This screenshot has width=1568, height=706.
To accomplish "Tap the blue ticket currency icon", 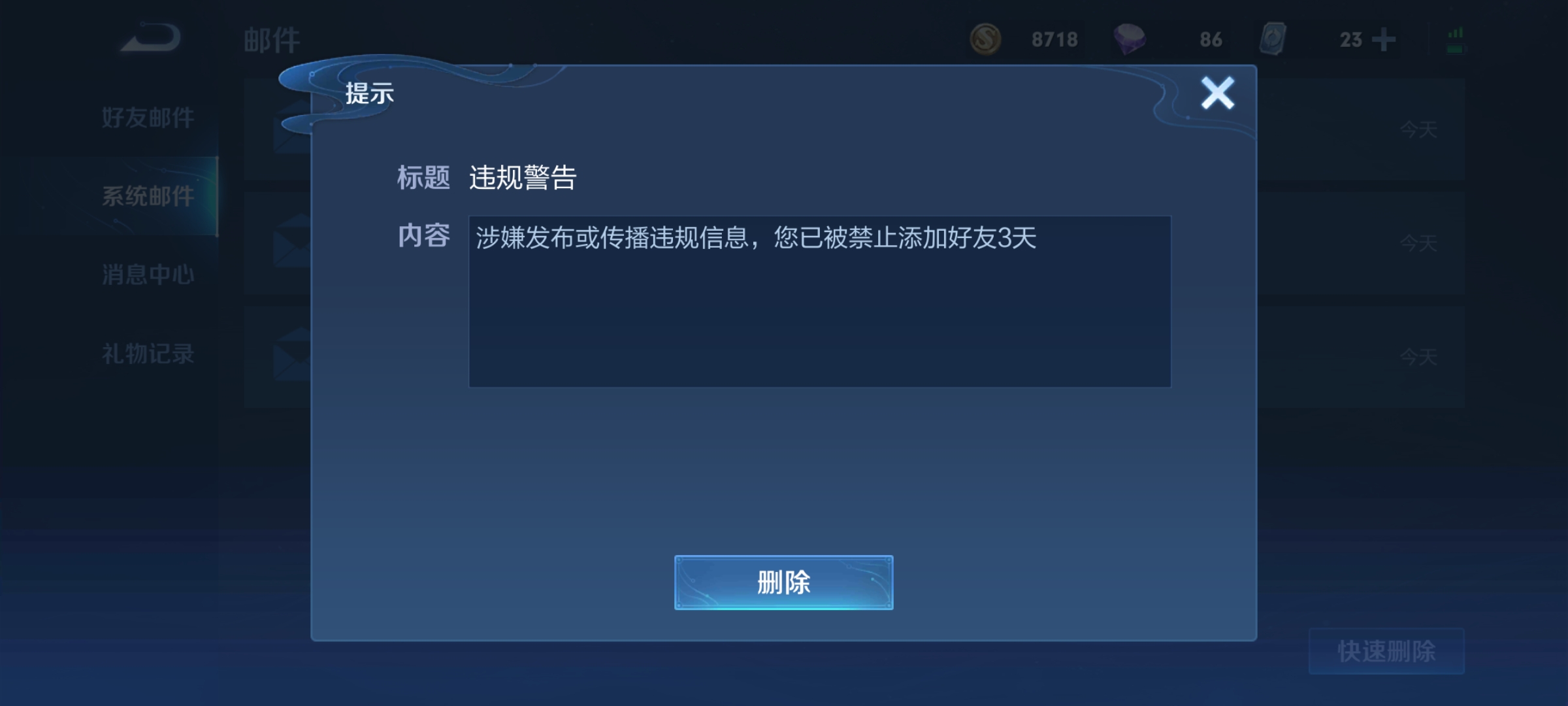I will pos(1273,39).
